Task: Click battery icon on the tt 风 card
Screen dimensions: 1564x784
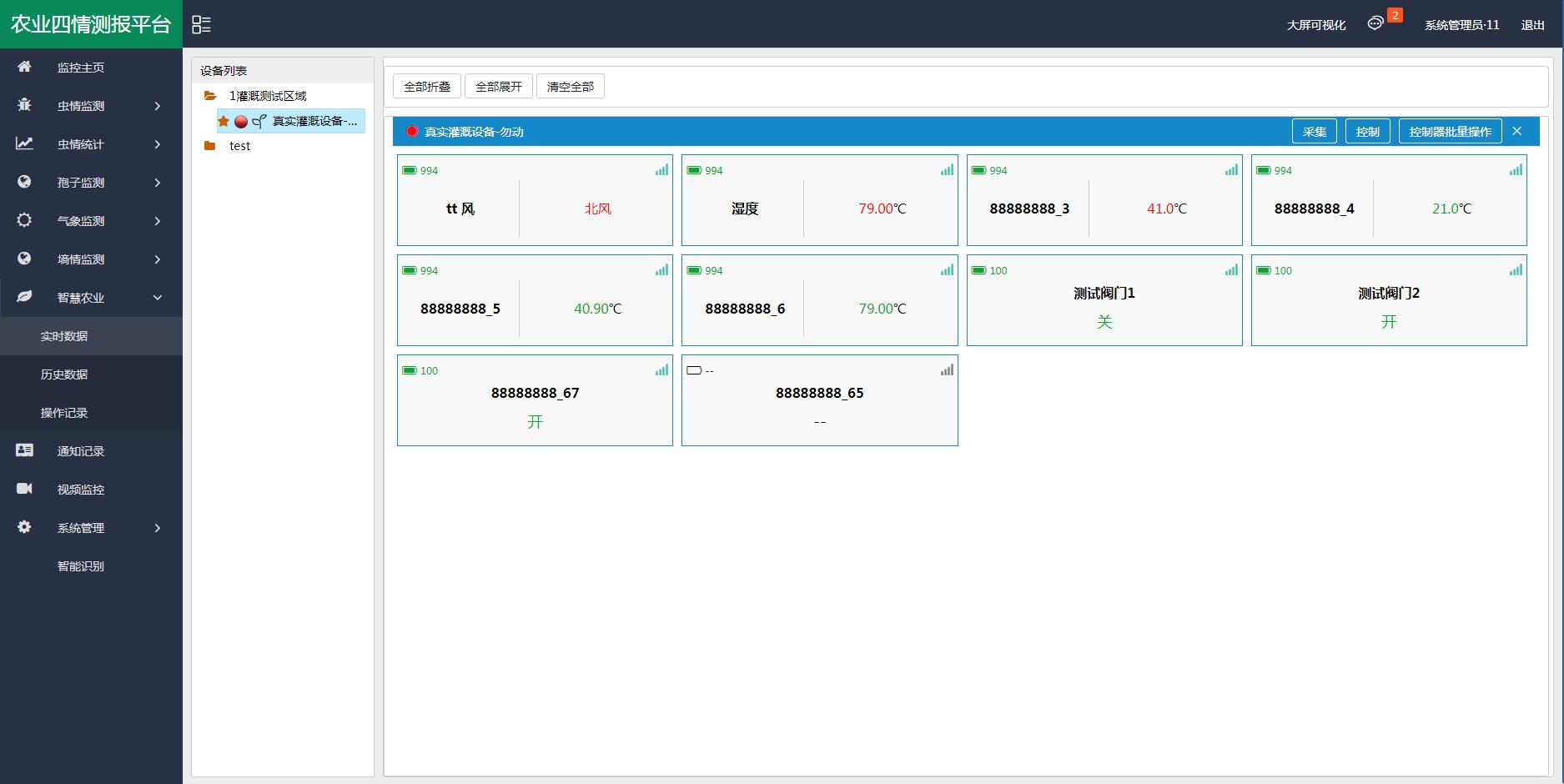Action: point(410,170)
